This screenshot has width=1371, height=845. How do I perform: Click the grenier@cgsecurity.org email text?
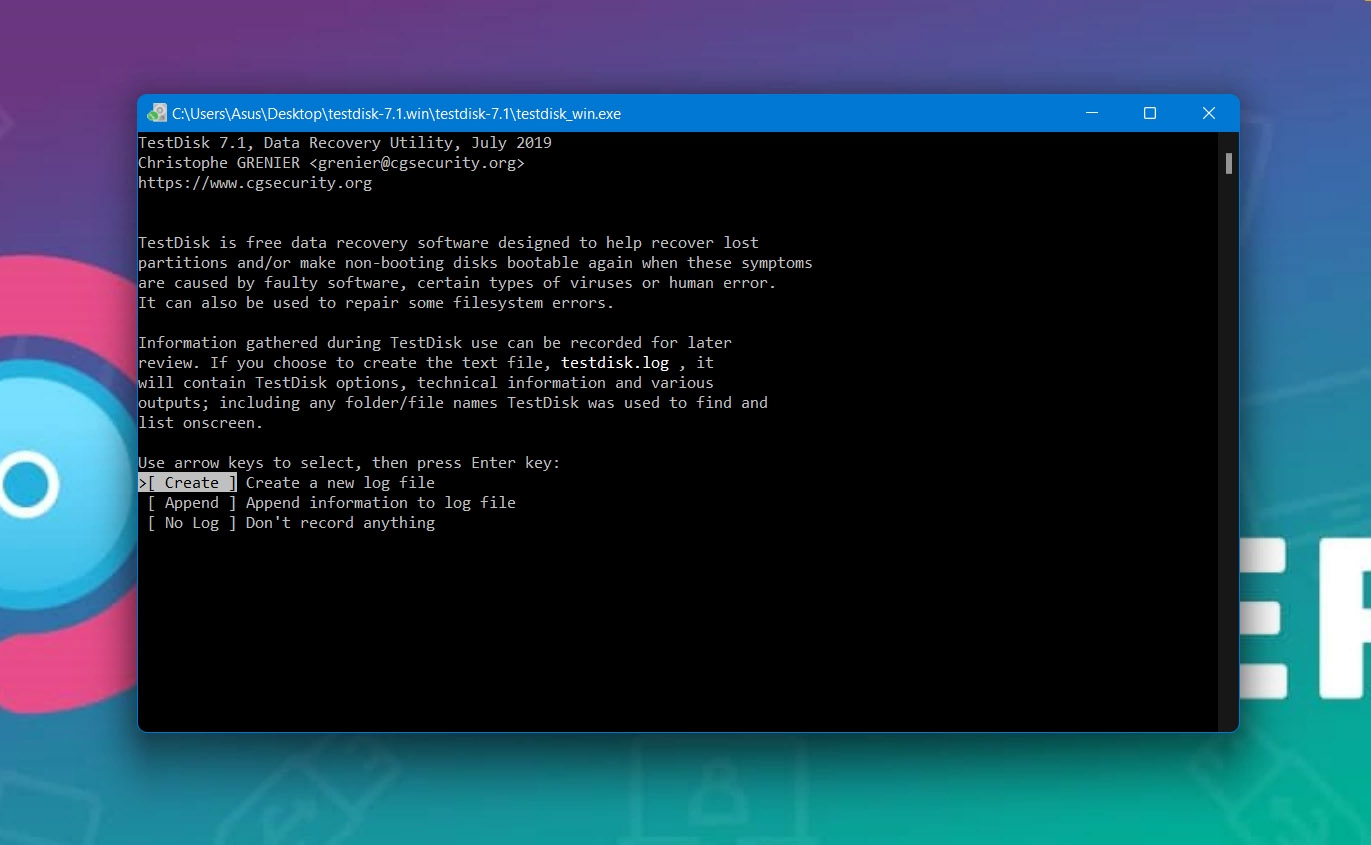(x=417, y=163)
